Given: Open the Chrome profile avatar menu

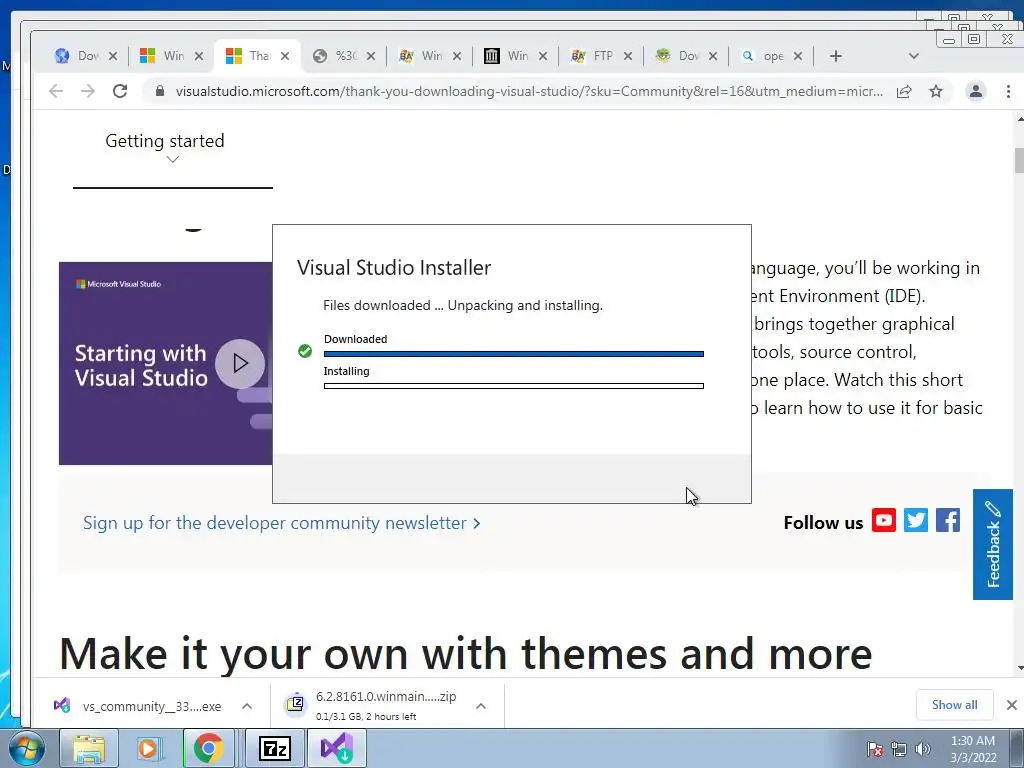Looking at the screenshot, I should [976, 91].
